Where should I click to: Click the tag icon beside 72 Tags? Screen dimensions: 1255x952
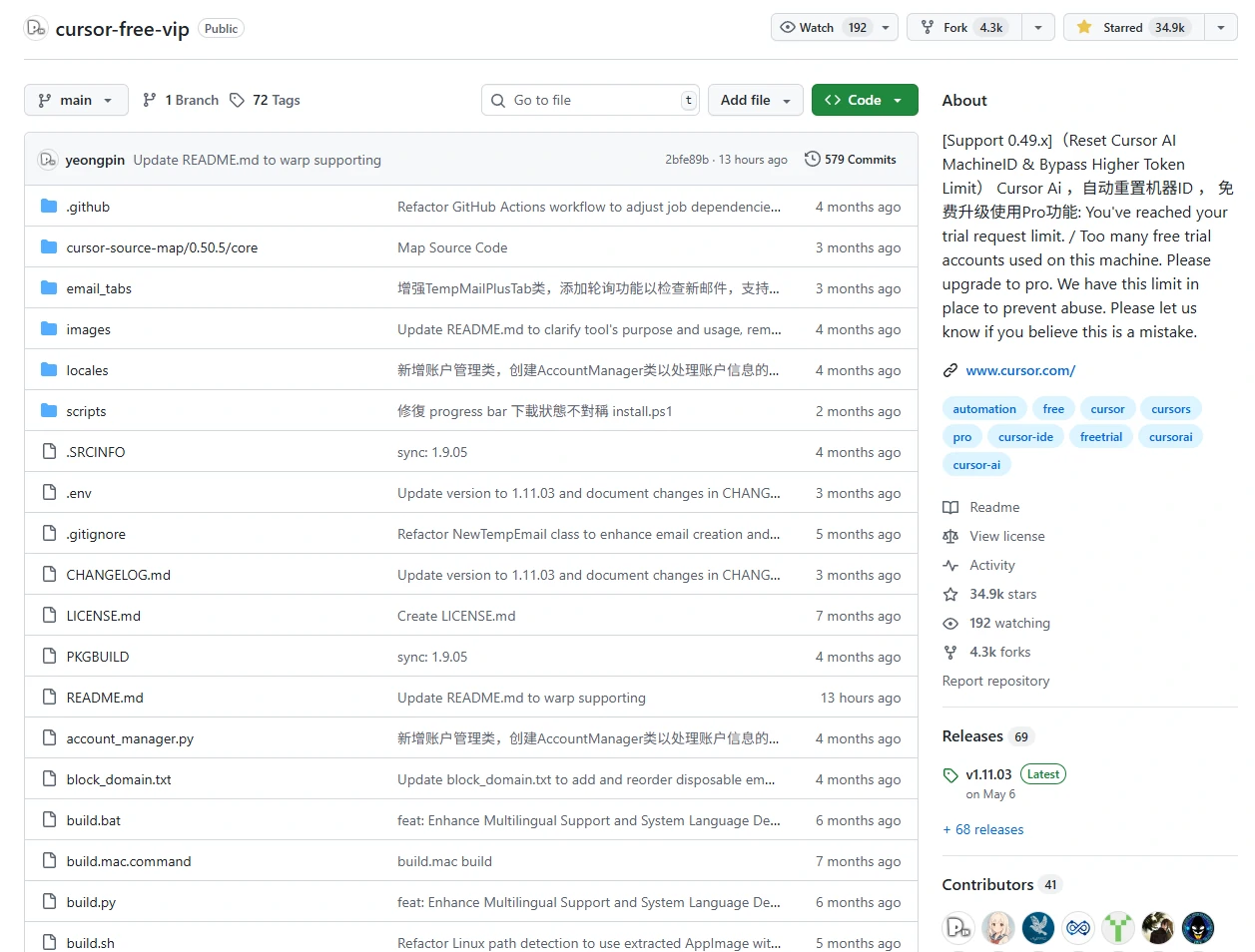pyautogui.click(x=237, y=100)
